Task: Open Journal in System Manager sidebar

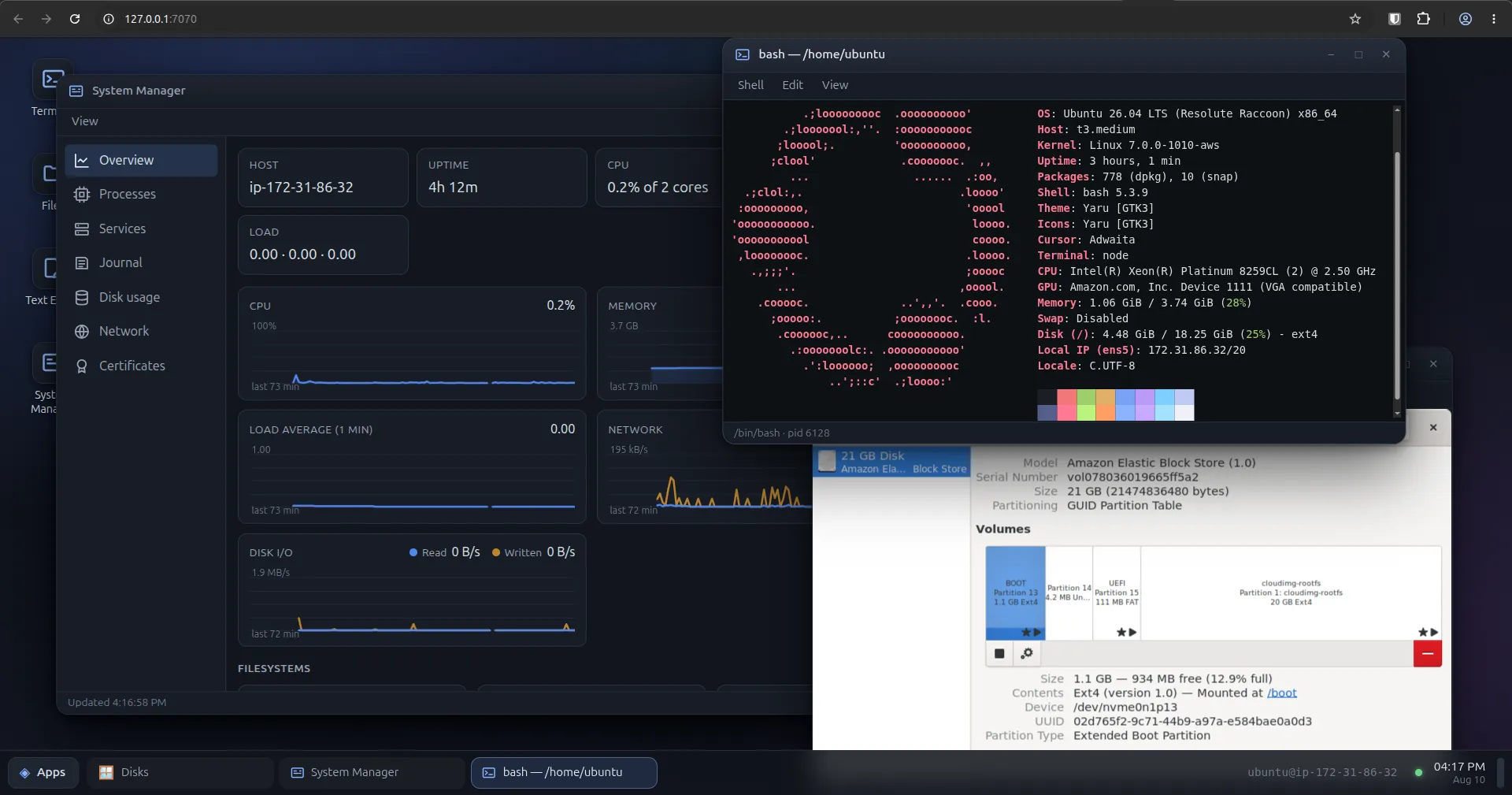Action: click(x=142, y=262)
